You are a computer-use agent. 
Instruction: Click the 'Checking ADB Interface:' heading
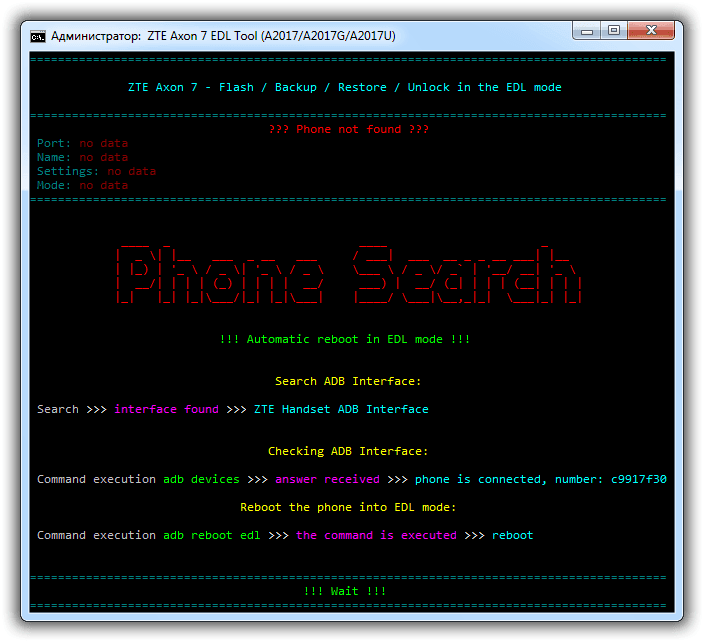[x=348, y=451]
